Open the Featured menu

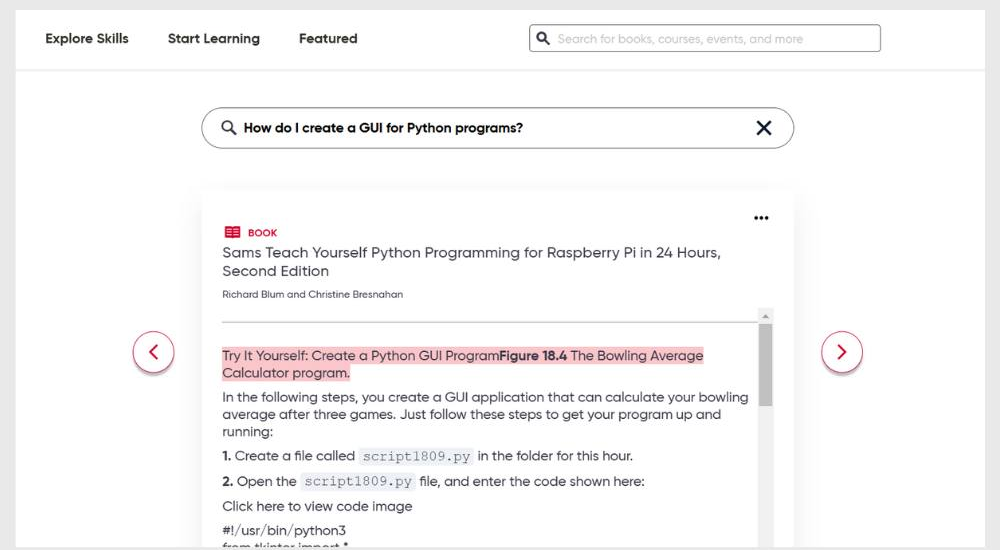click(x=328, y=38)
